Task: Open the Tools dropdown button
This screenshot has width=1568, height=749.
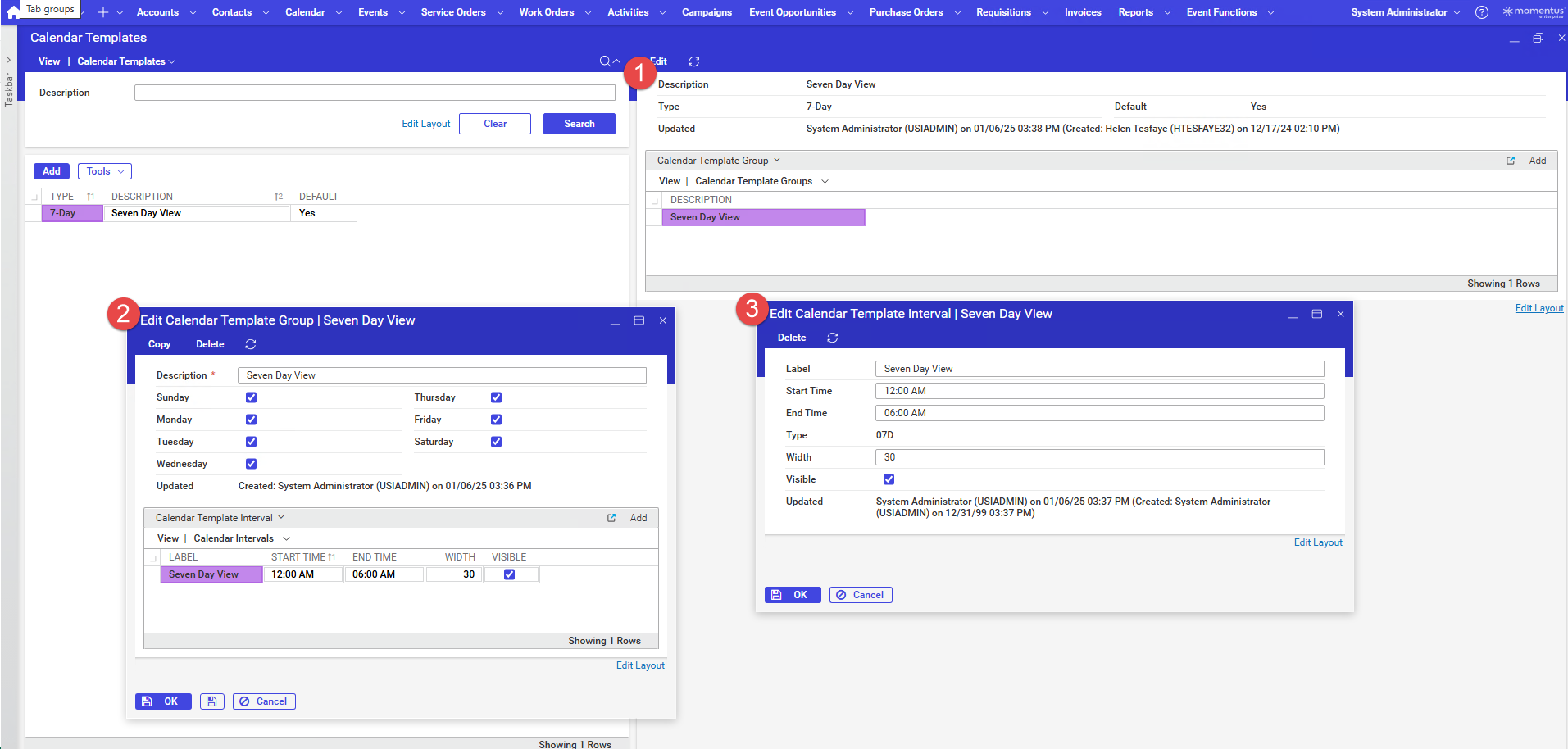Action: point(105,171)
